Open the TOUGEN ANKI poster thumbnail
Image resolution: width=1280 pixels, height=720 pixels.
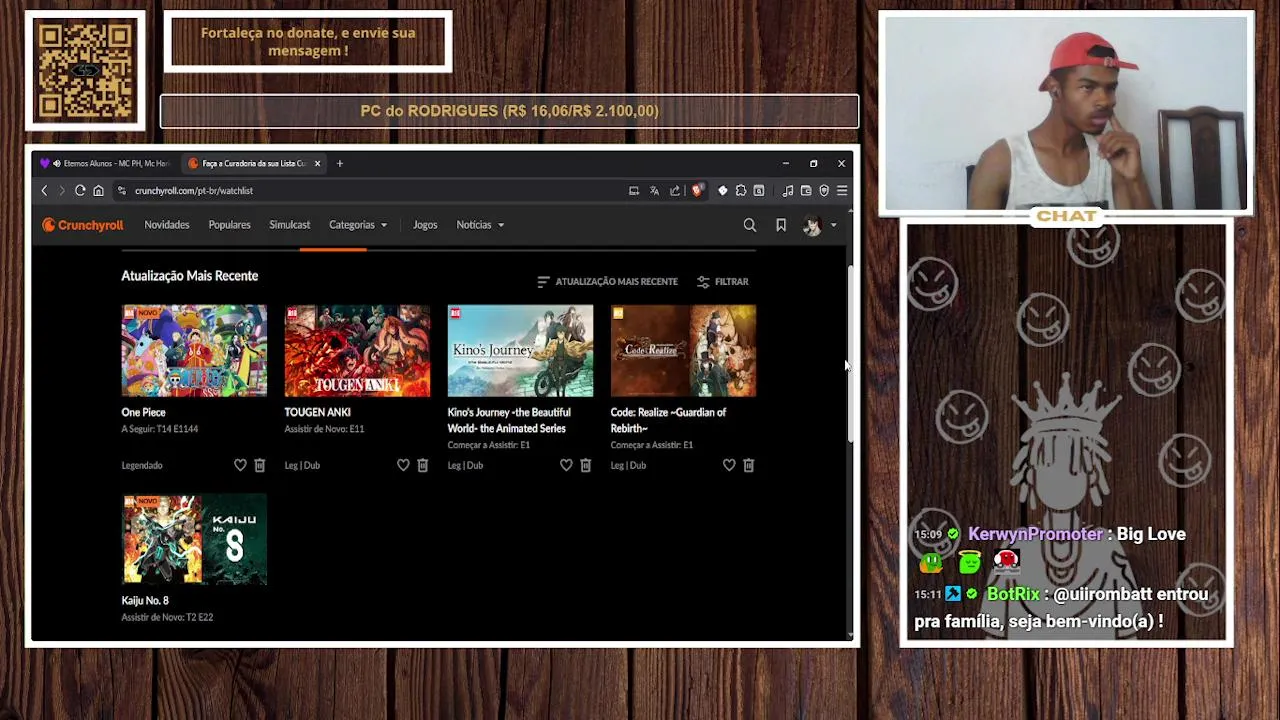click(357, 351)
